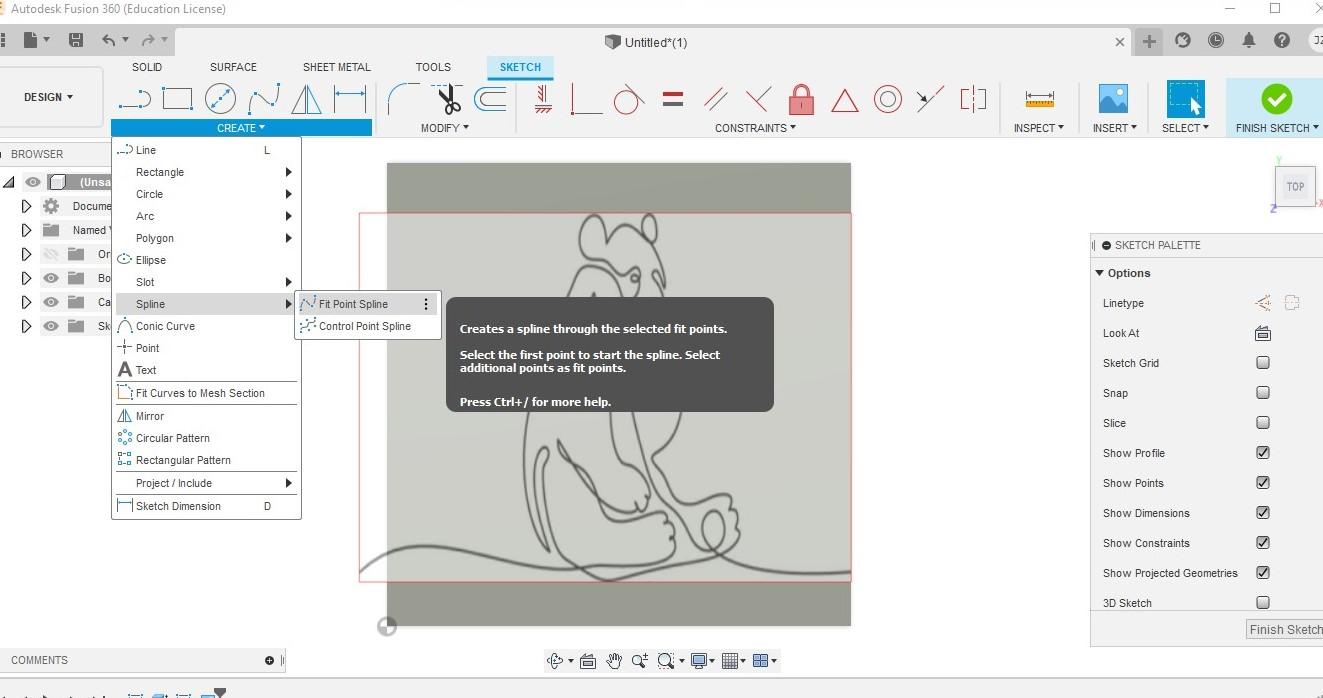This screenshot has height=698, width=1323.
Task: Click the Construction linetype icon
Action: point(1263,303)
